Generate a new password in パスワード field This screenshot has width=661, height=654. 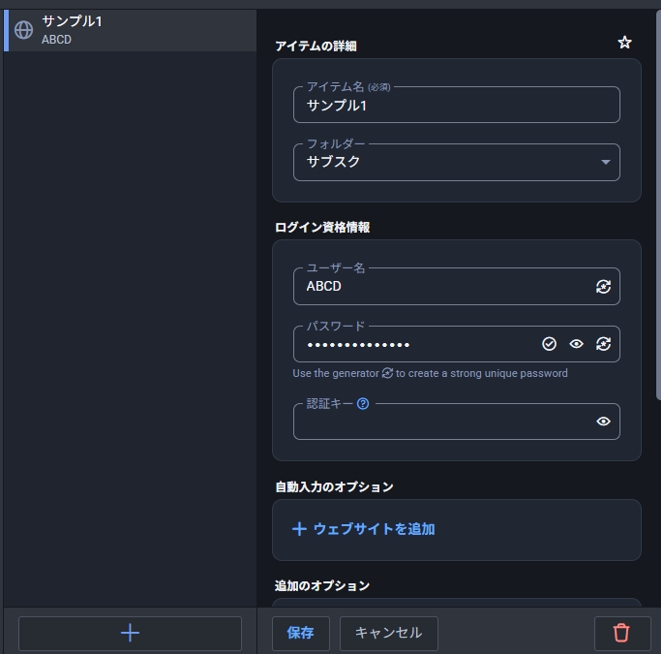[603, 344]
